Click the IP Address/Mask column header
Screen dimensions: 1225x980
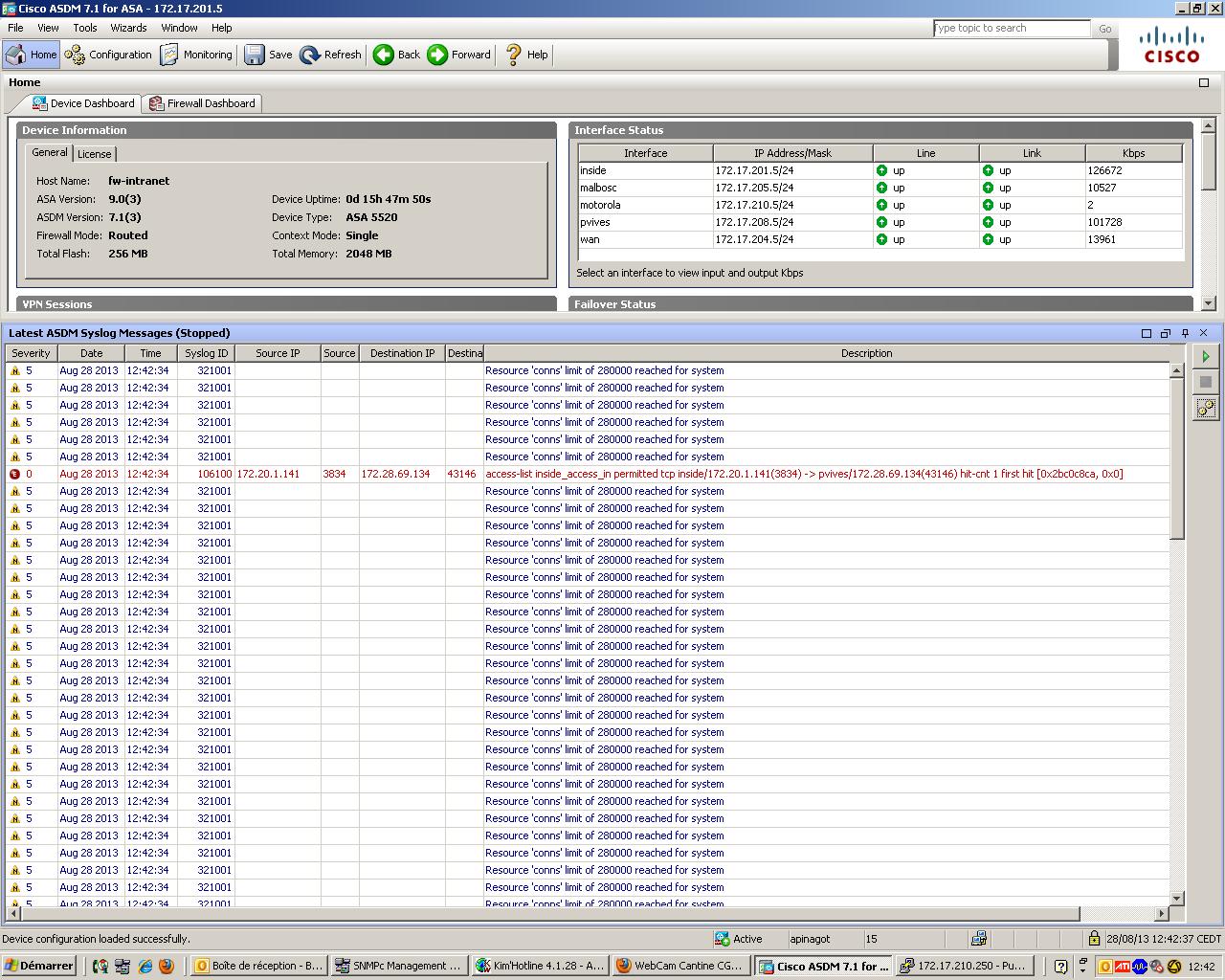pyautogui.click(x=792, y=153)
